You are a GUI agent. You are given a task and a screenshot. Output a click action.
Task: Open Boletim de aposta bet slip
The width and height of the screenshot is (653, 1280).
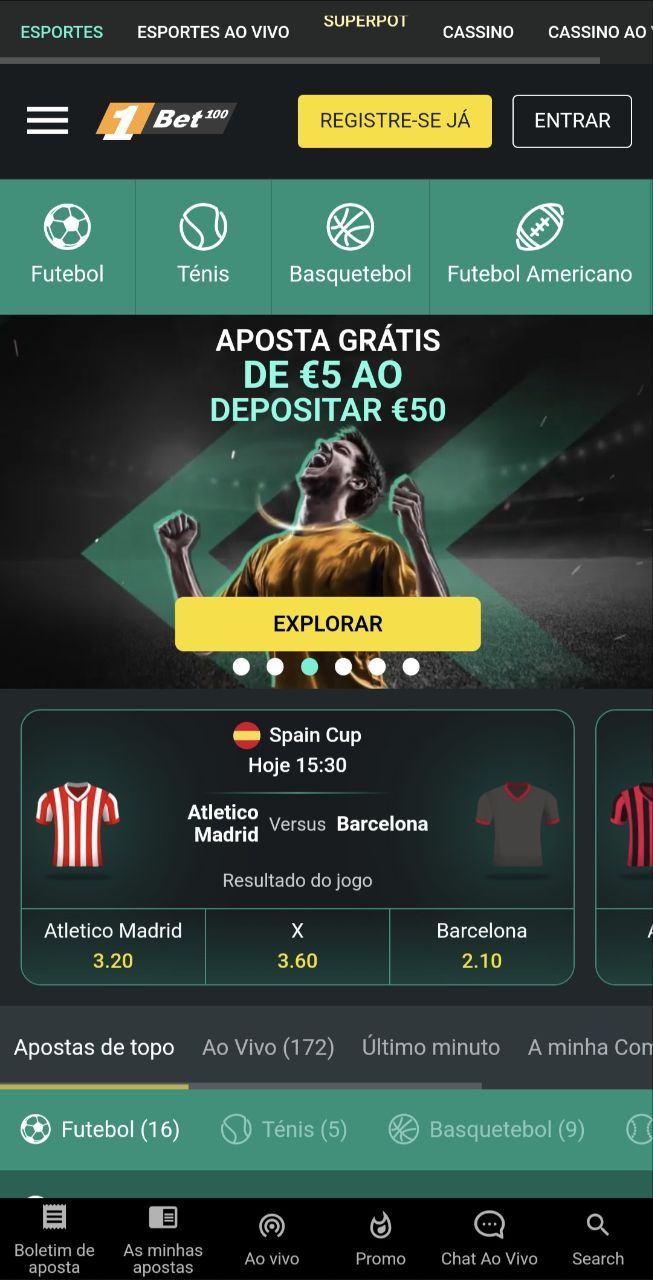point(54,1217)
